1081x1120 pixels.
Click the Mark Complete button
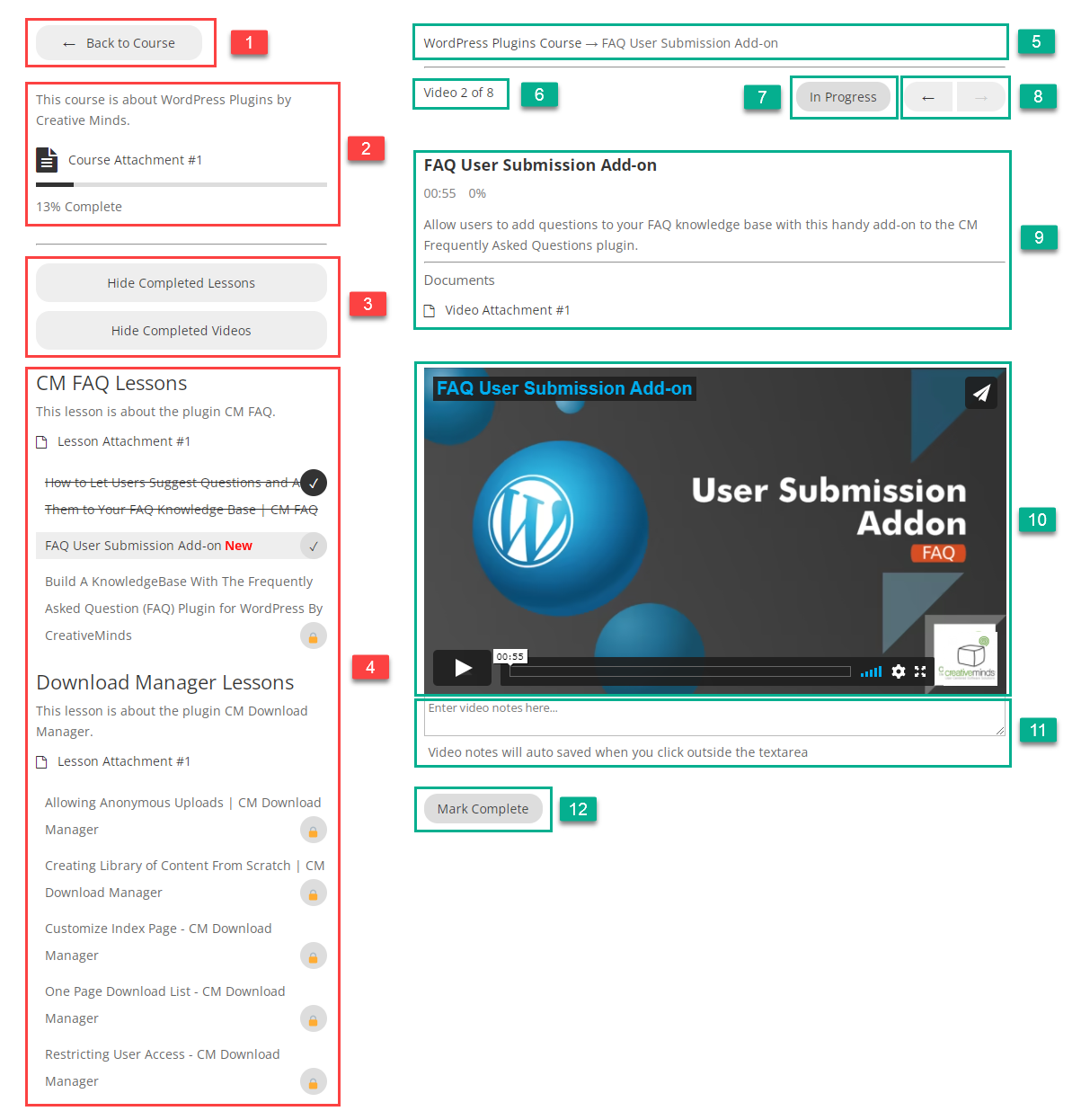pyautogui.click(x=483, y=809)
